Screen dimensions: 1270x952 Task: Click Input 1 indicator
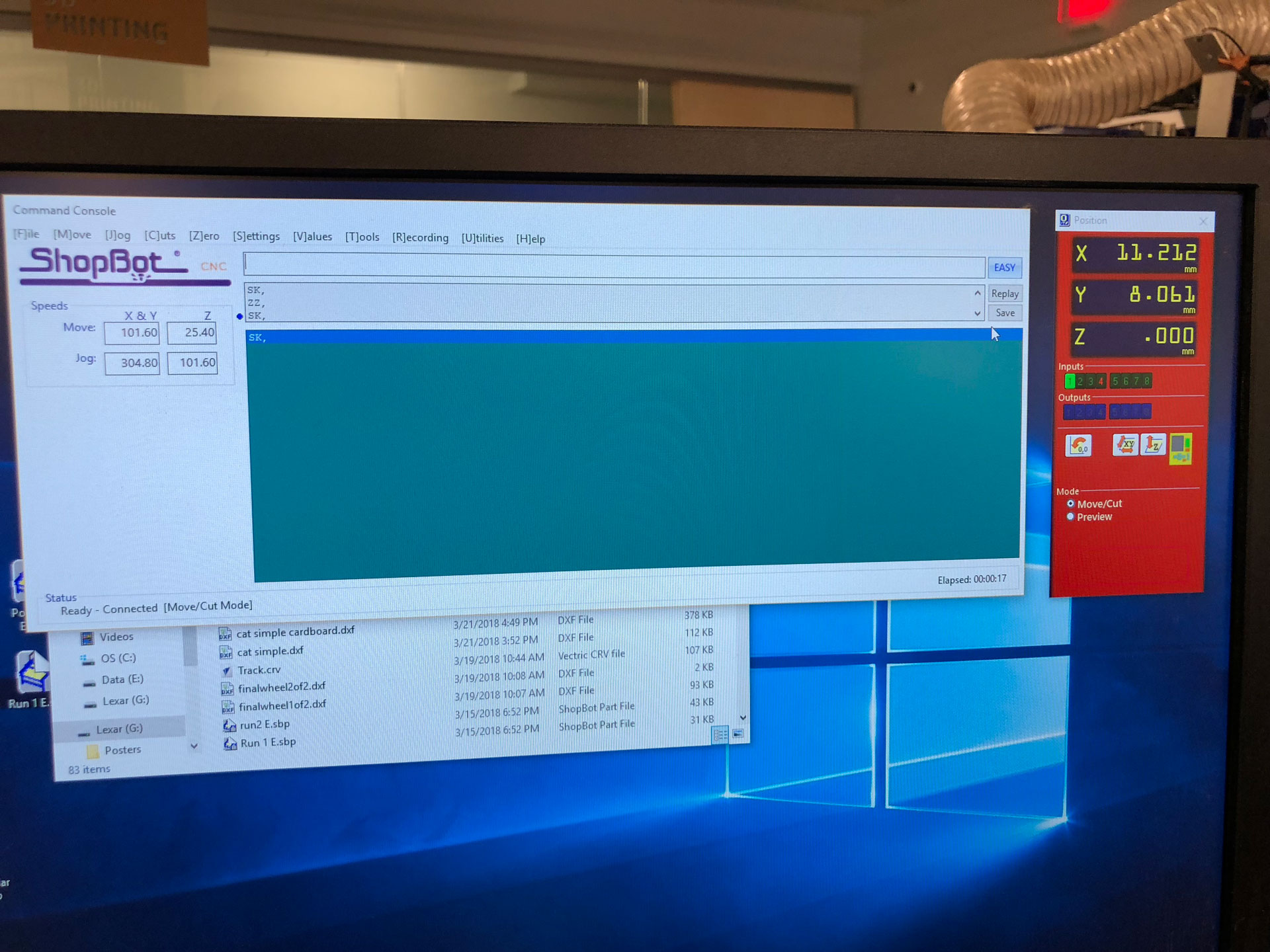coord(1070,381)
